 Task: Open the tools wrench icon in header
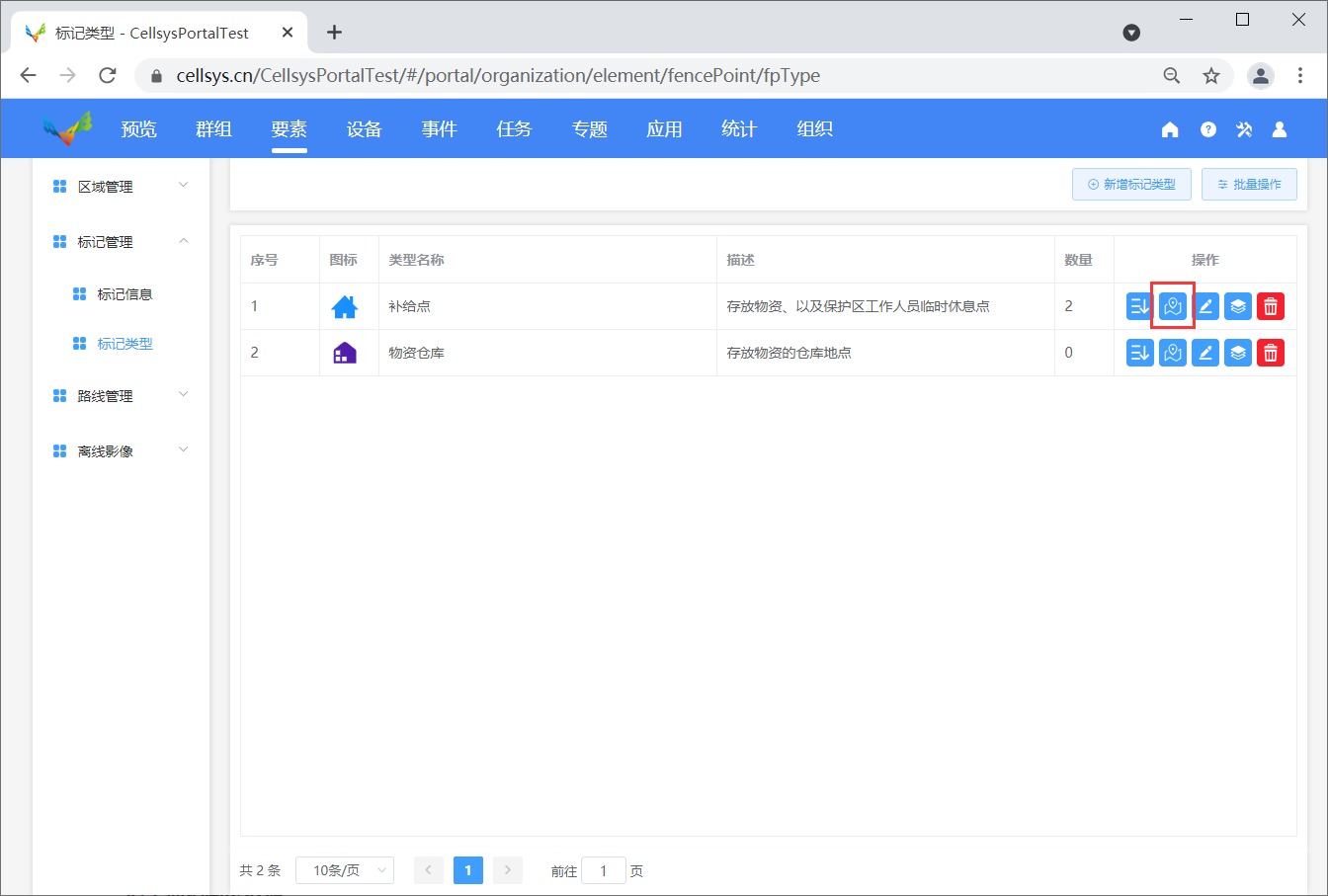click(1244, 129)
